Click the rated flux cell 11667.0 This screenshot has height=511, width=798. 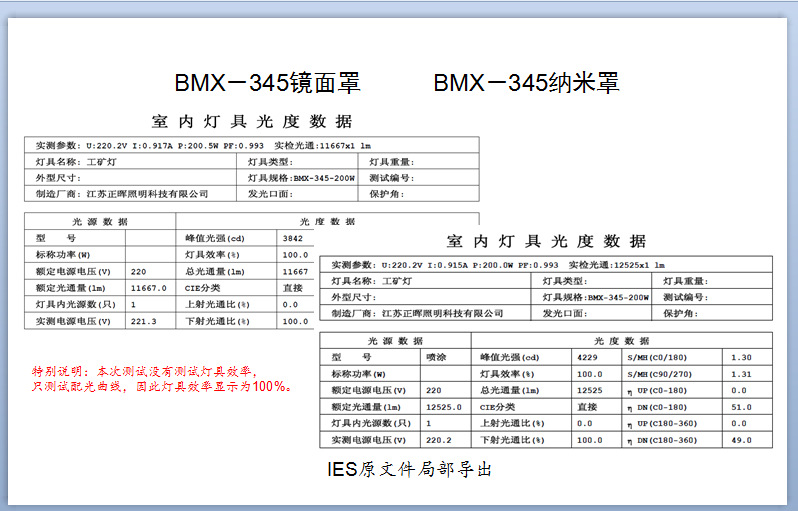click(149, 288)
